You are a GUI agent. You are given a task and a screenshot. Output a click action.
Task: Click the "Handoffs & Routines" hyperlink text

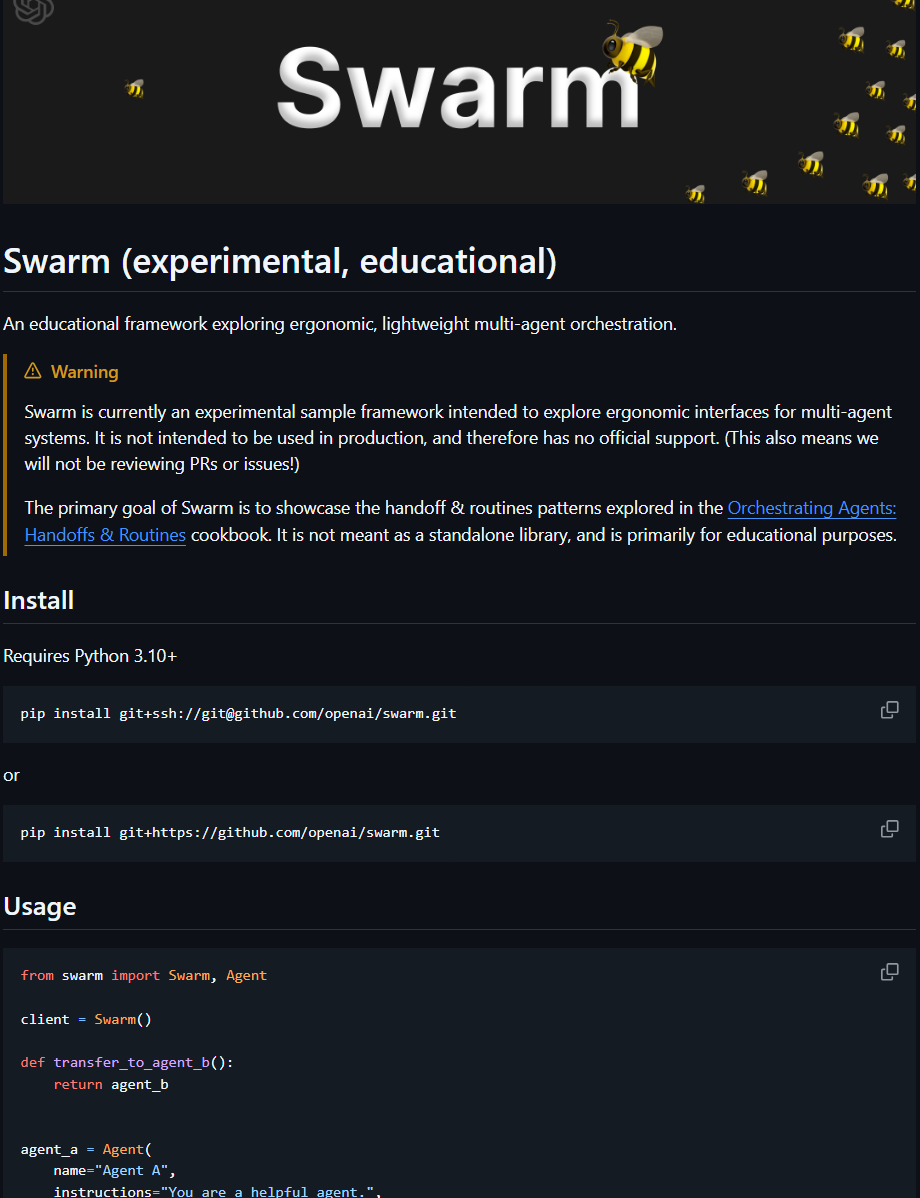104,535
